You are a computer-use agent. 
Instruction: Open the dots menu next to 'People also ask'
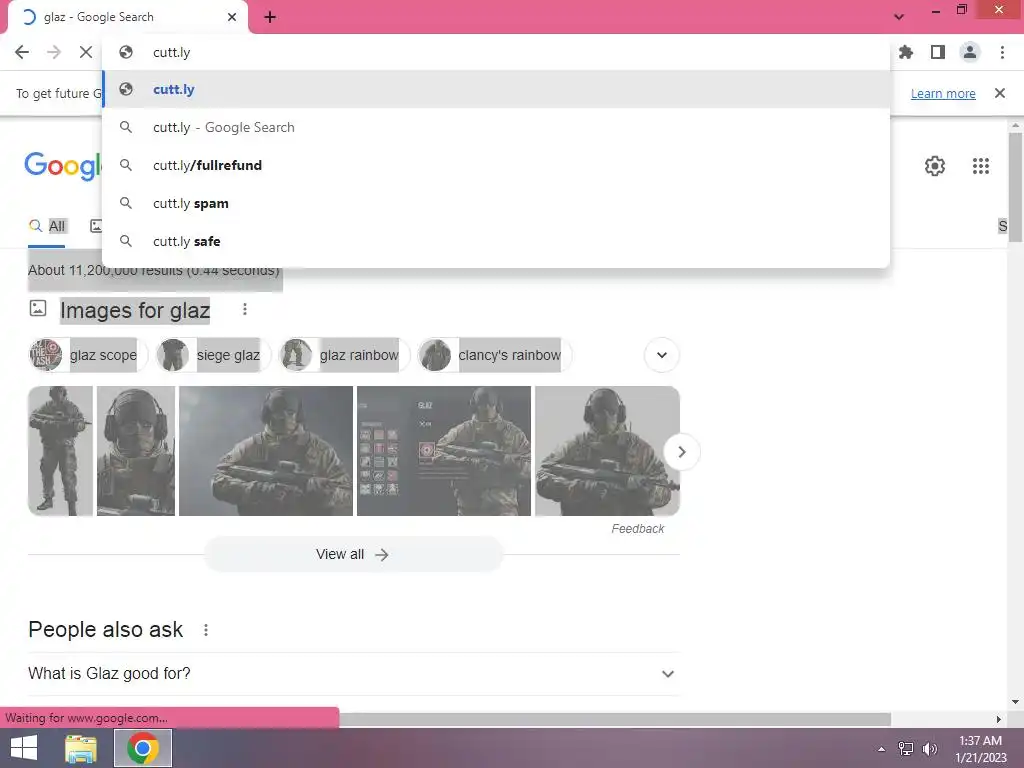(206, 630)
